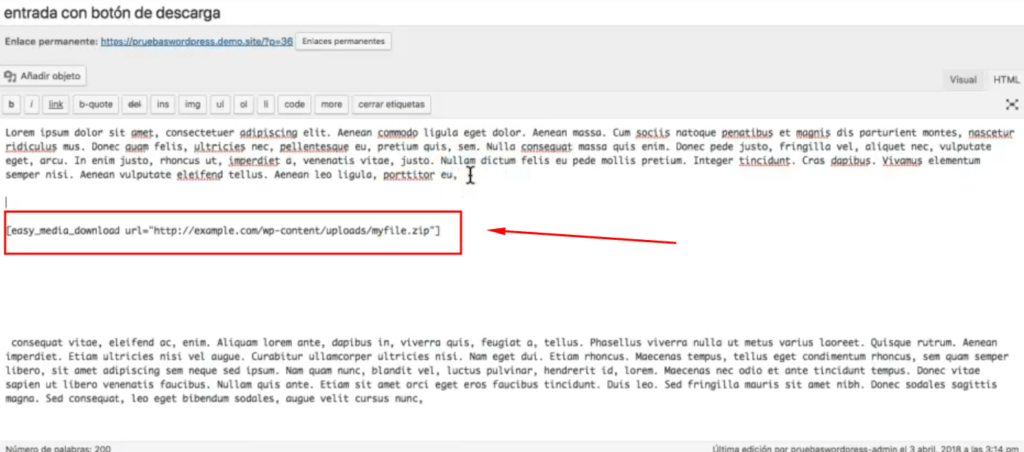Insert bold tag with b button

click(11, 104)
